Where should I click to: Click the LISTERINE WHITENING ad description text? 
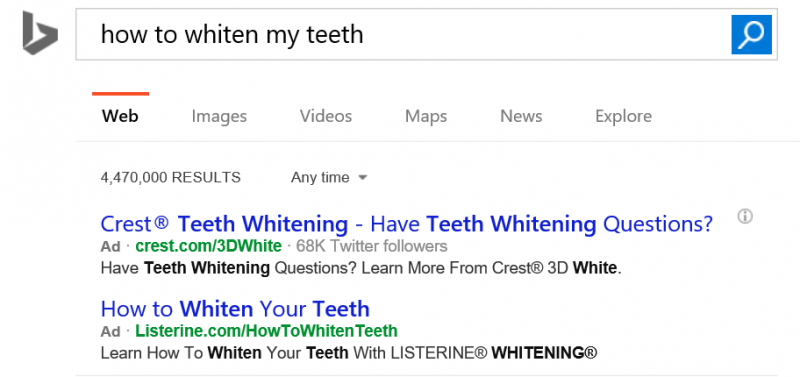pos(348,353)
